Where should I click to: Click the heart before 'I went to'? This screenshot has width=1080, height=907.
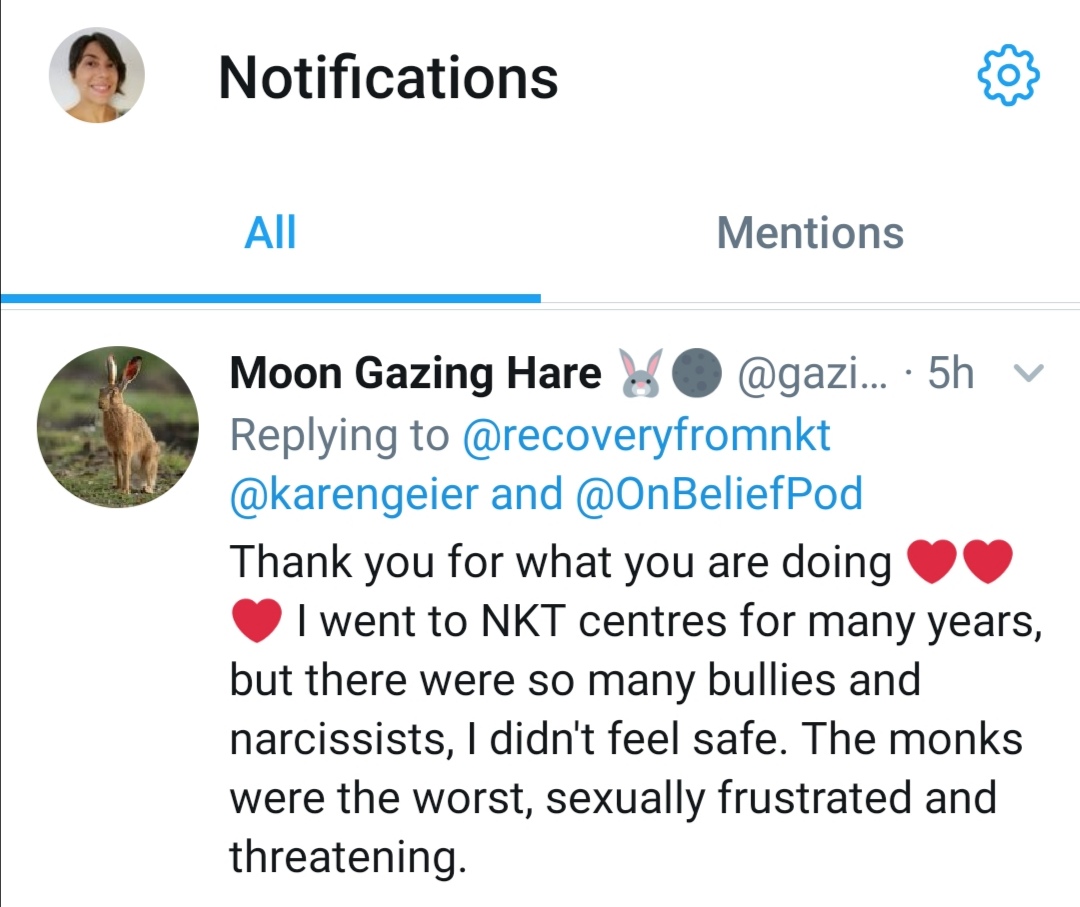click(256, 622)
